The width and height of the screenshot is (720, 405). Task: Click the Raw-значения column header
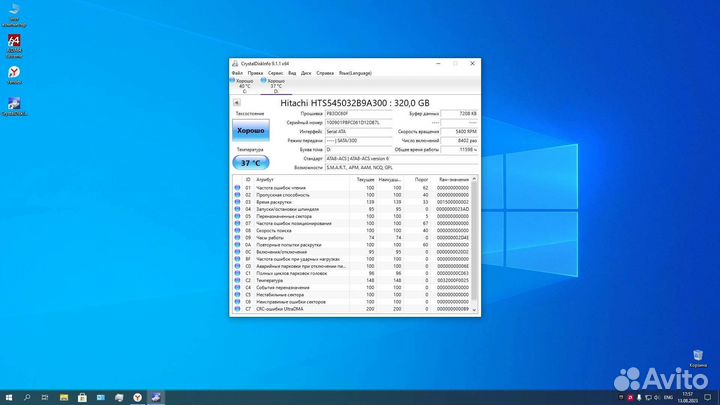point(454,180)
